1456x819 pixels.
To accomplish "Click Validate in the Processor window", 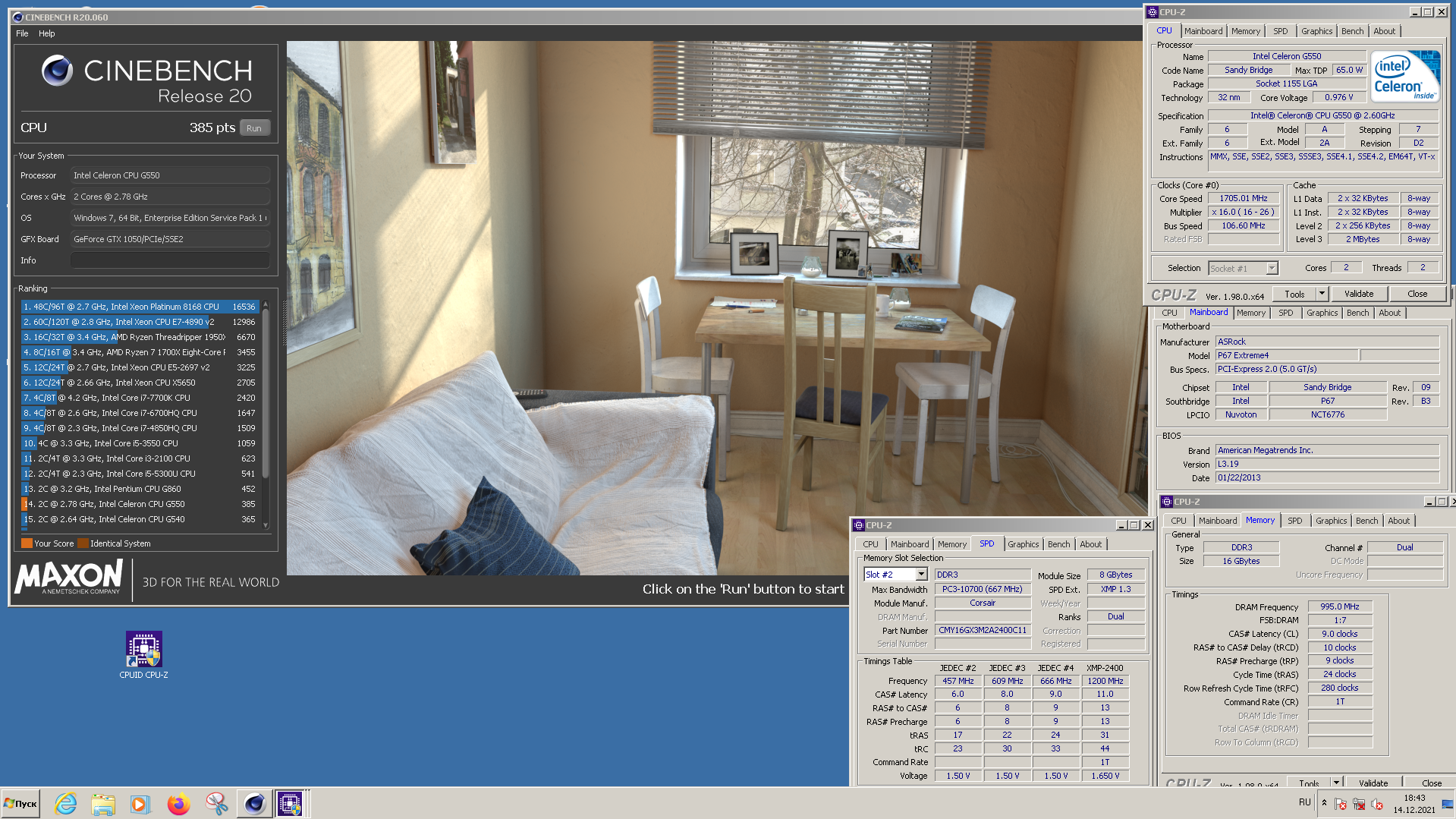I will 1358,294.
